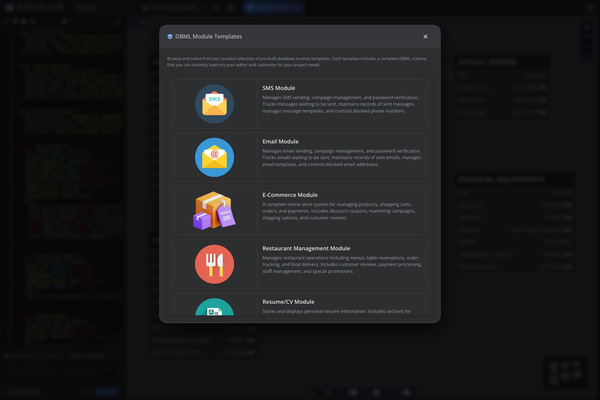Click the Restaurant fork and knife icon

pos(214,264)
